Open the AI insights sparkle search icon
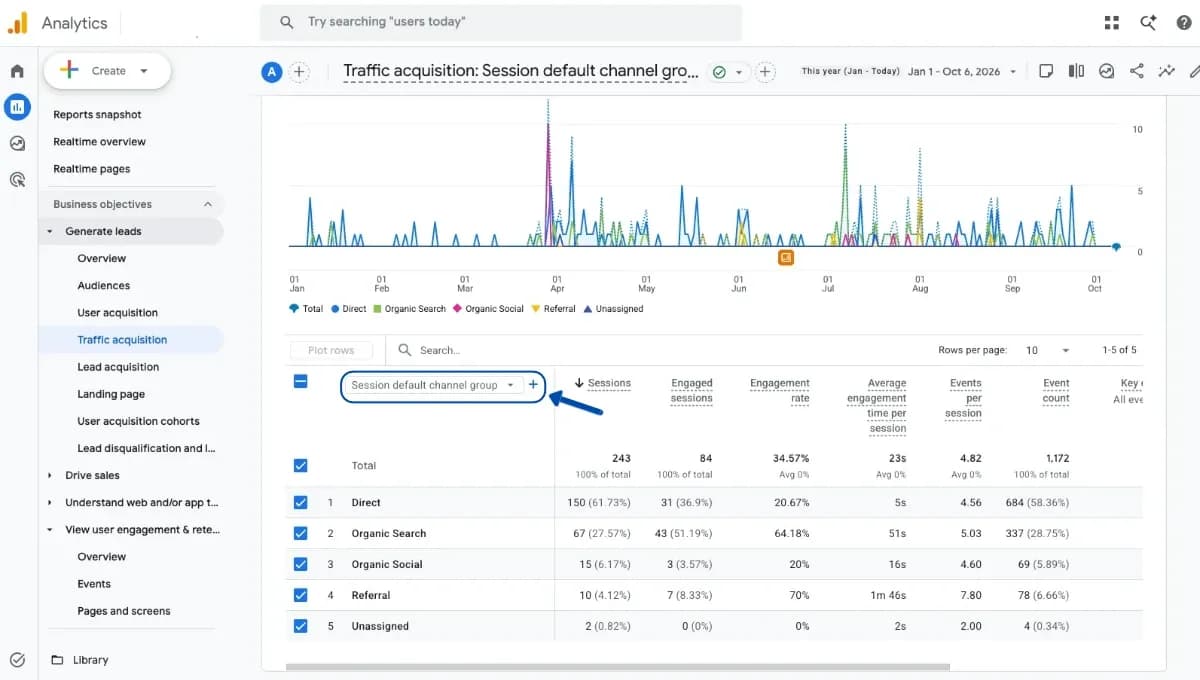Screen dimensions: 1200x680 click(x=1148, y=22)
